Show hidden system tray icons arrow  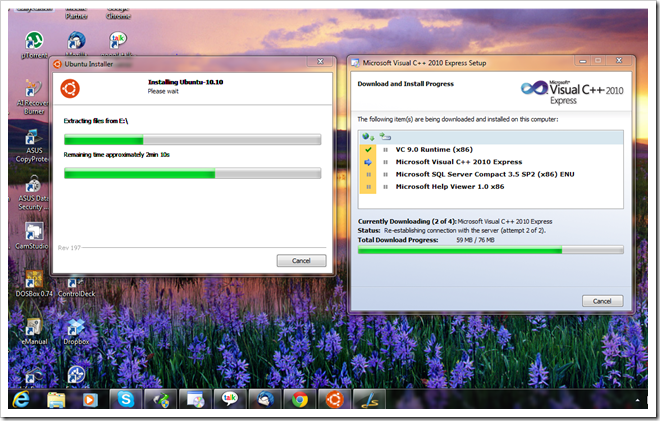click(638, 400)
